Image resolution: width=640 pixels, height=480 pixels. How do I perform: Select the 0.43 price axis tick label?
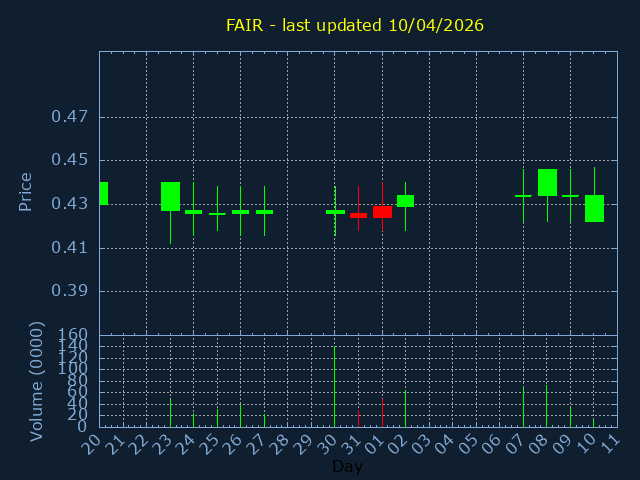click(x=69, y=204)
